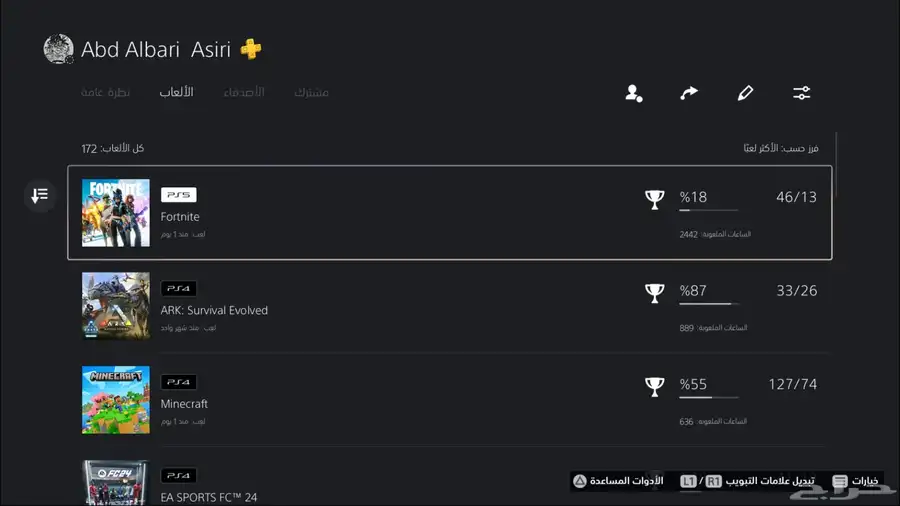900x506 pixels.
Task: Click the Fortnite trophy icon
Action: (x=654, y=200)
